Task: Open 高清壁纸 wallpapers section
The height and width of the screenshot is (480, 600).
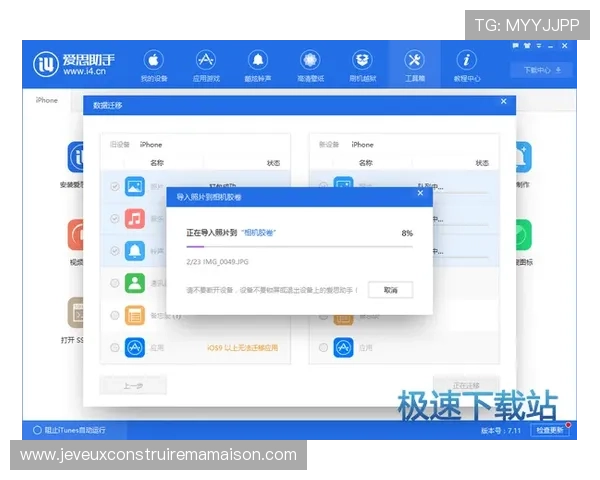Action: tap(310, 65)
